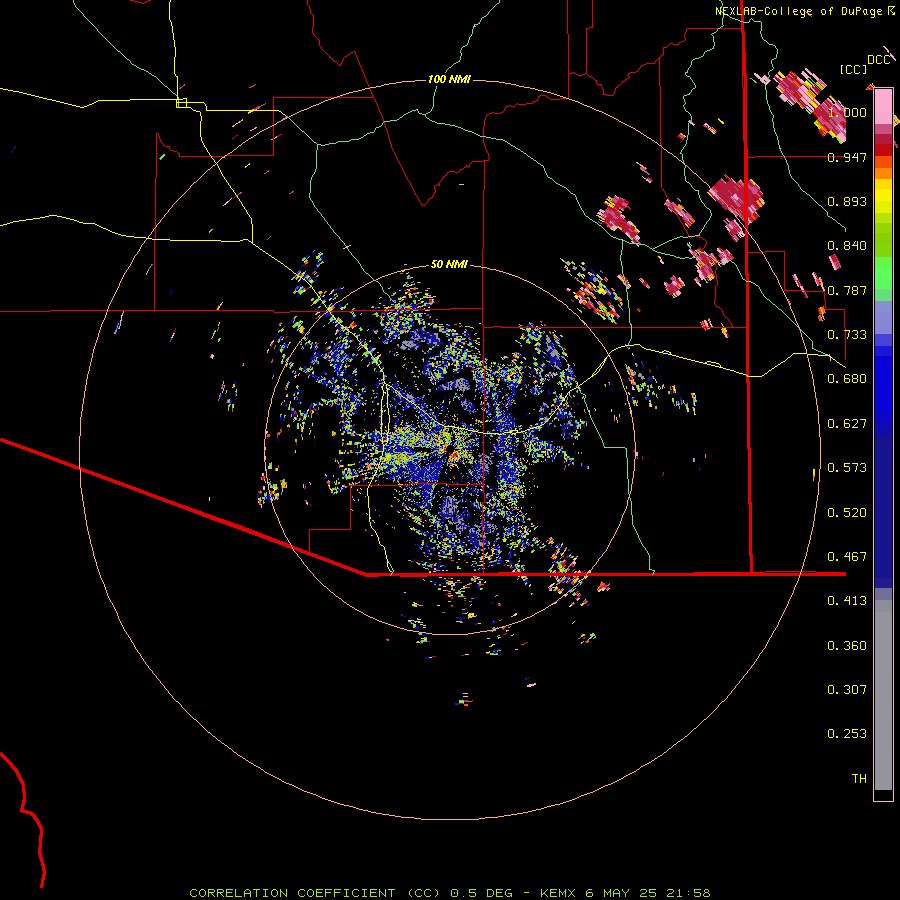Select the 0.360 scale value
The height and width of the screenshot is (900, 900).
pyautogui.click(x=847, y=646)
